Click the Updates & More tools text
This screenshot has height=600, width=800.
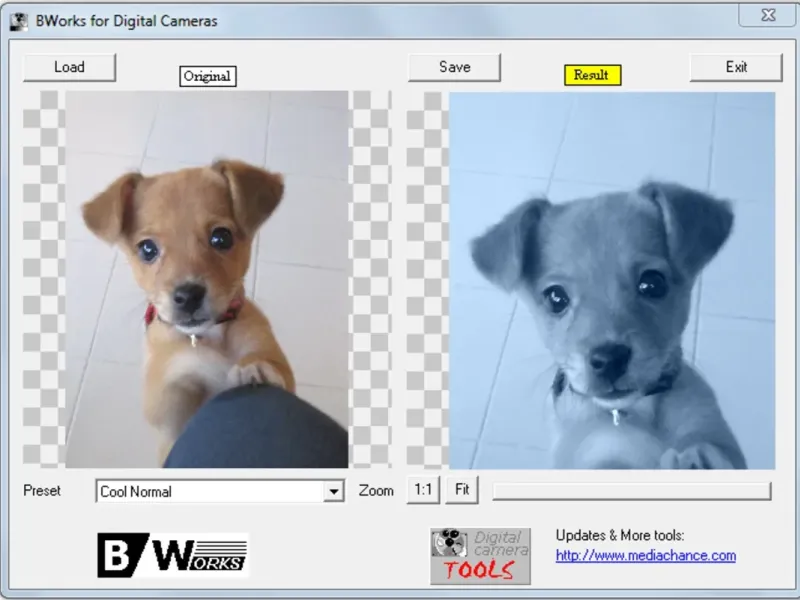pyautogui.click(x=620, y=535)
